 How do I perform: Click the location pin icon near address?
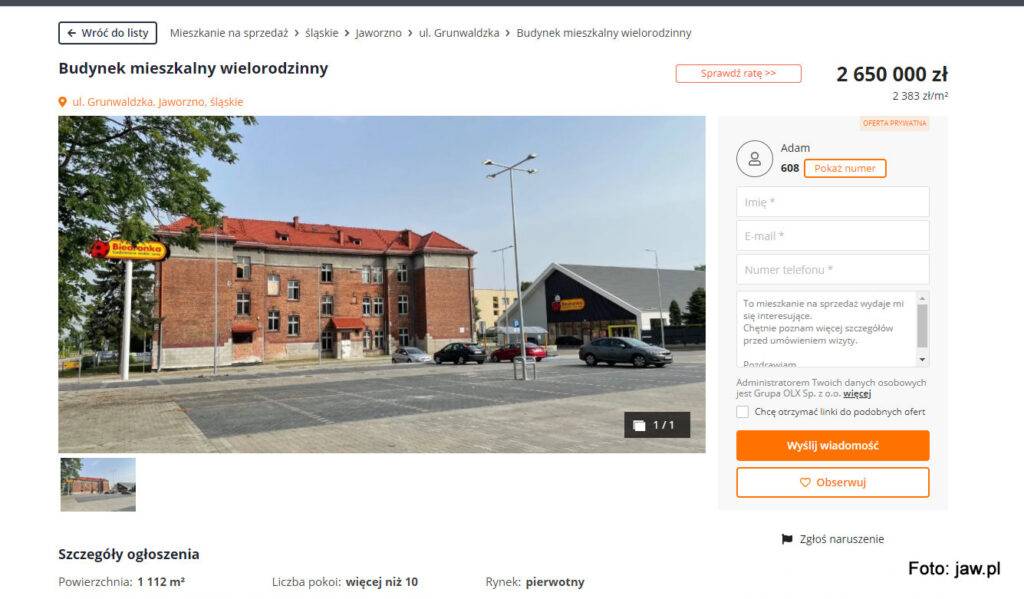point(63,102)
